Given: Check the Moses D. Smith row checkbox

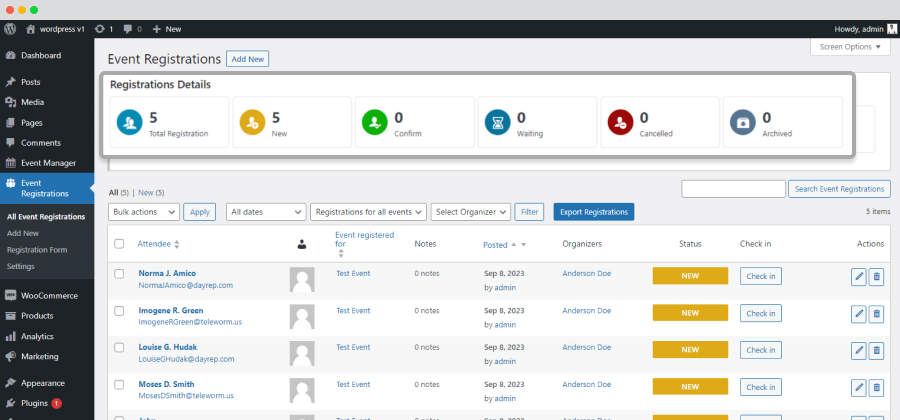Looking at the screenshot, I should point(119,384).
